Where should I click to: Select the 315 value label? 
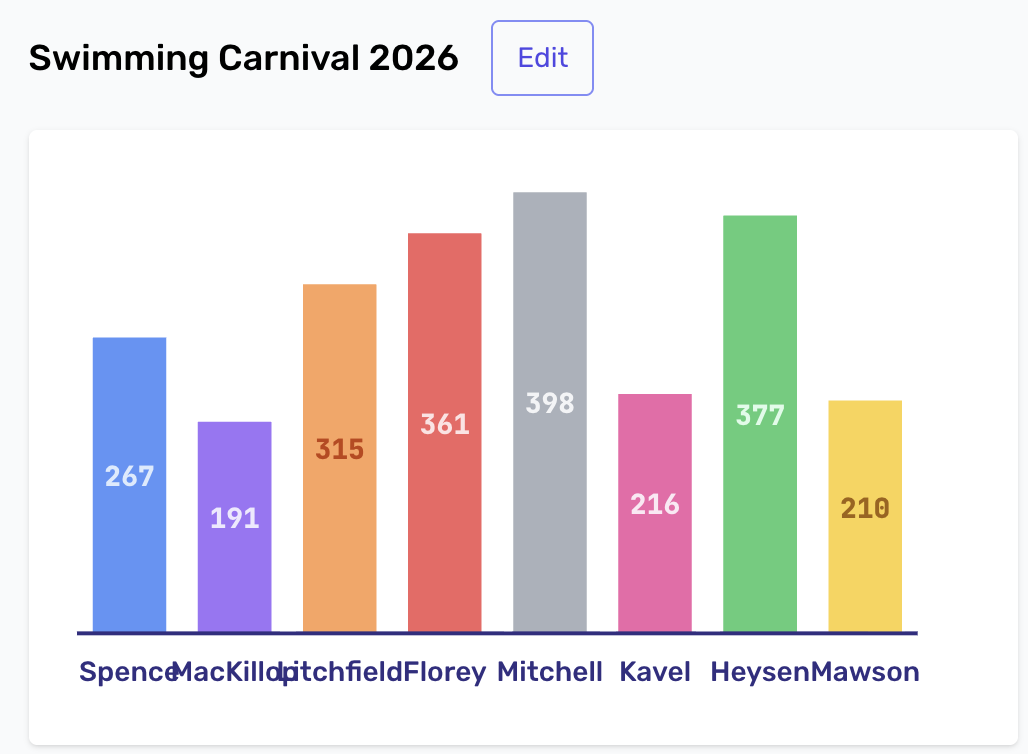click(x=340, y=450)
